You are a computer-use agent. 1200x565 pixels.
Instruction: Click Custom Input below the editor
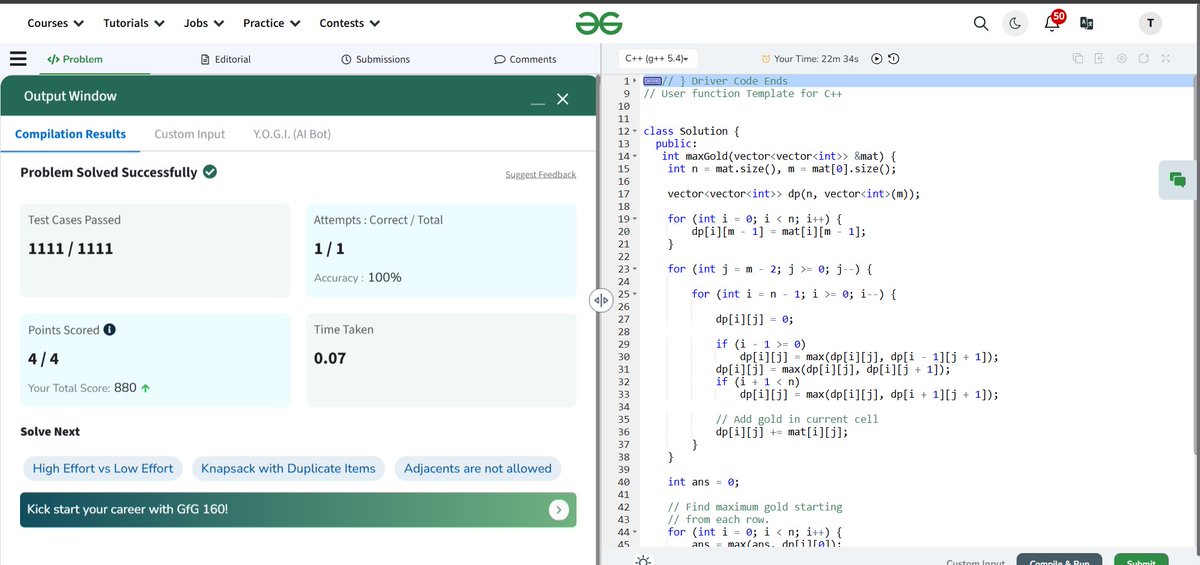975,562
